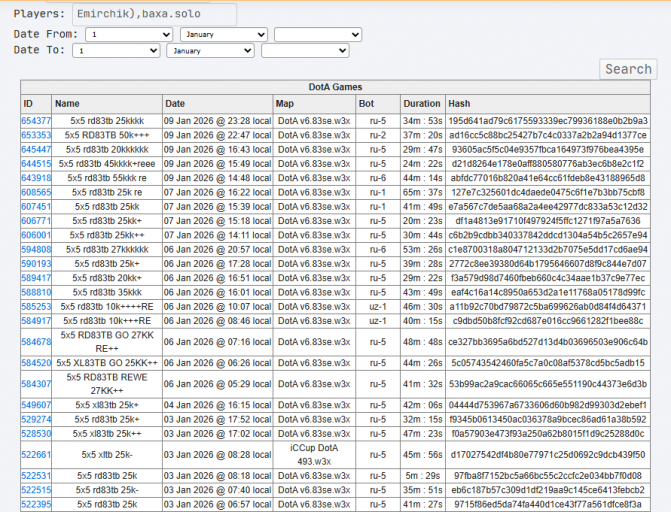This screenshot has width=671, height=512.
Task: Click hash starting with 195d641ad79c
Action: (x=548, y=121)
